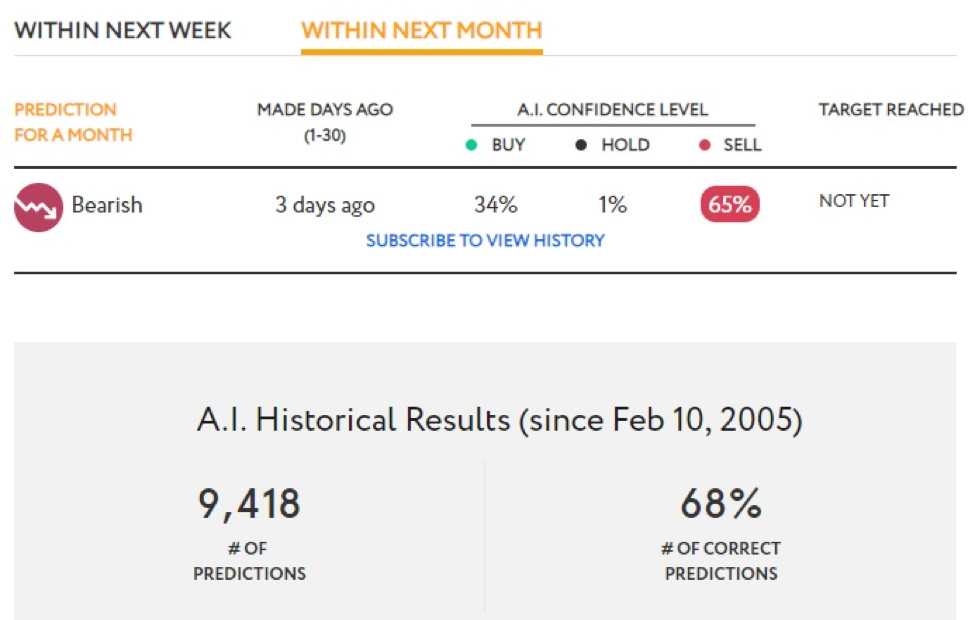Click the red Sell legend dot
Viewport: 974px width, 620px height.
[x=704, y=145]
